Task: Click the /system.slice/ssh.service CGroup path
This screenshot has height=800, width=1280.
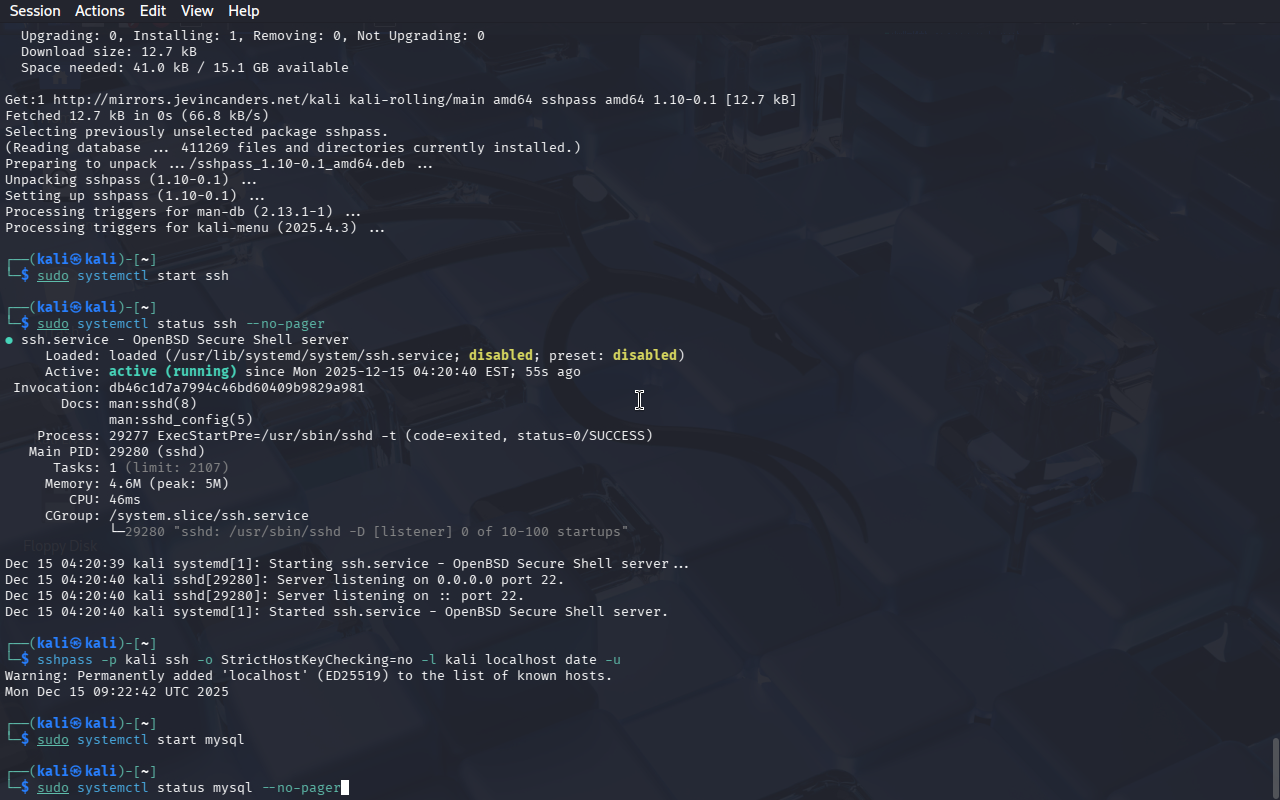Action: click(x=209, y=516)
